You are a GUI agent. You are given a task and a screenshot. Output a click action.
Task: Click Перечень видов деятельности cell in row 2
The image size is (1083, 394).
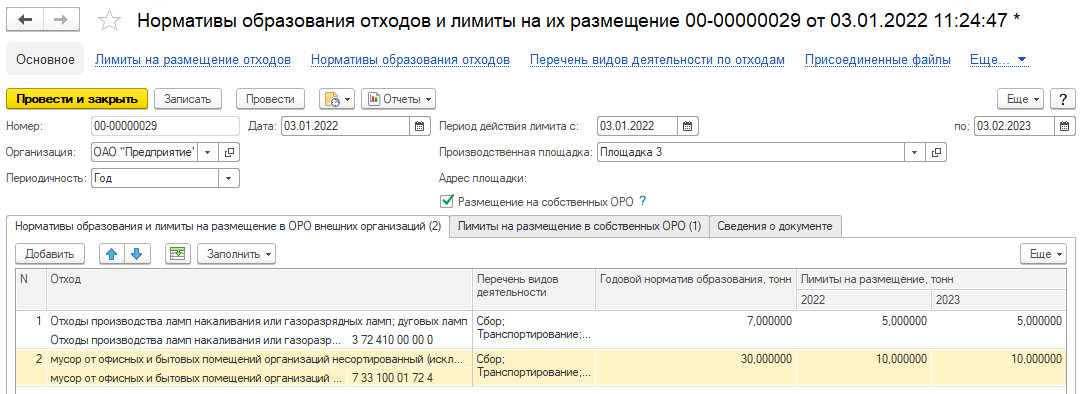(533, 368)
